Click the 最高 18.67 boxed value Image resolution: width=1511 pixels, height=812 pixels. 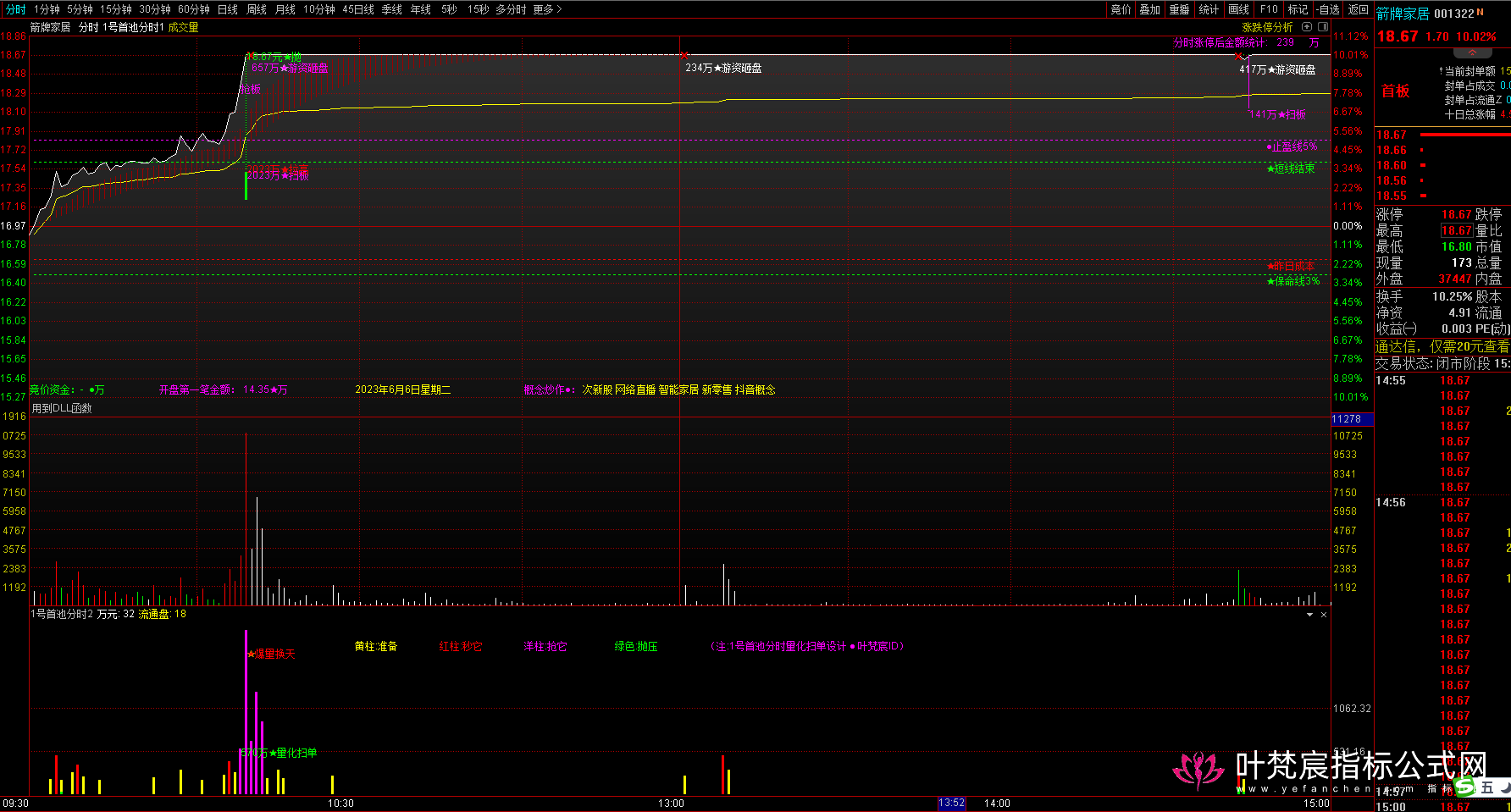(x=1457, y=230)
